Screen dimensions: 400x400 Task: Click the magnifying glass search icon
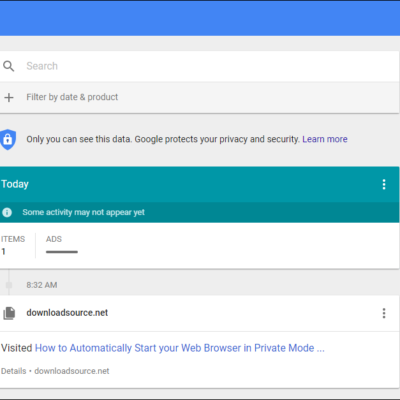click(9, 66)
